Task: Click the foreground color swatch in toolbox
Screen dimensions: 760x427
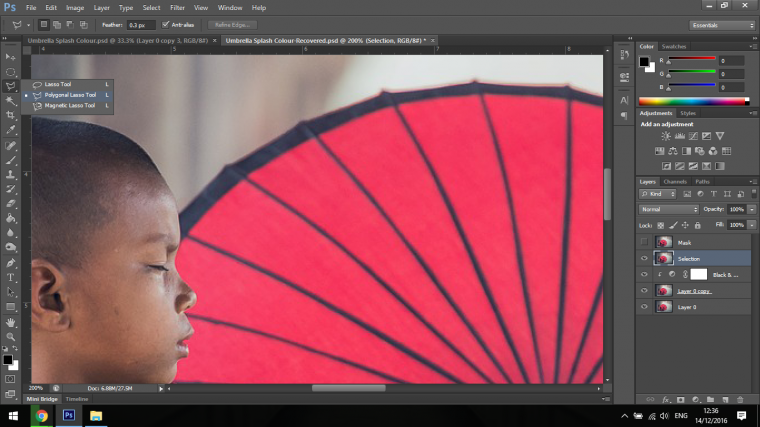Action: tap(7, 360)
